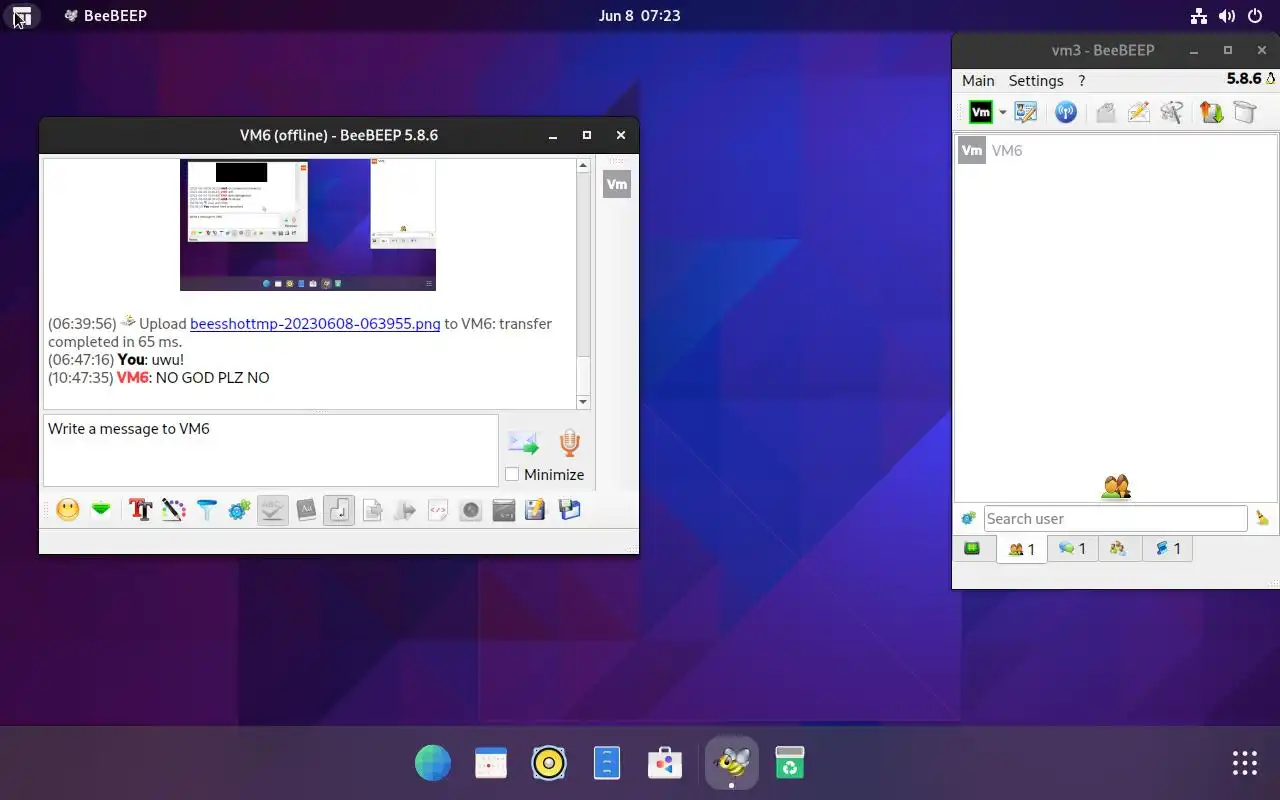
Task: Open the font color picker icon
Action: click(174, 510)
